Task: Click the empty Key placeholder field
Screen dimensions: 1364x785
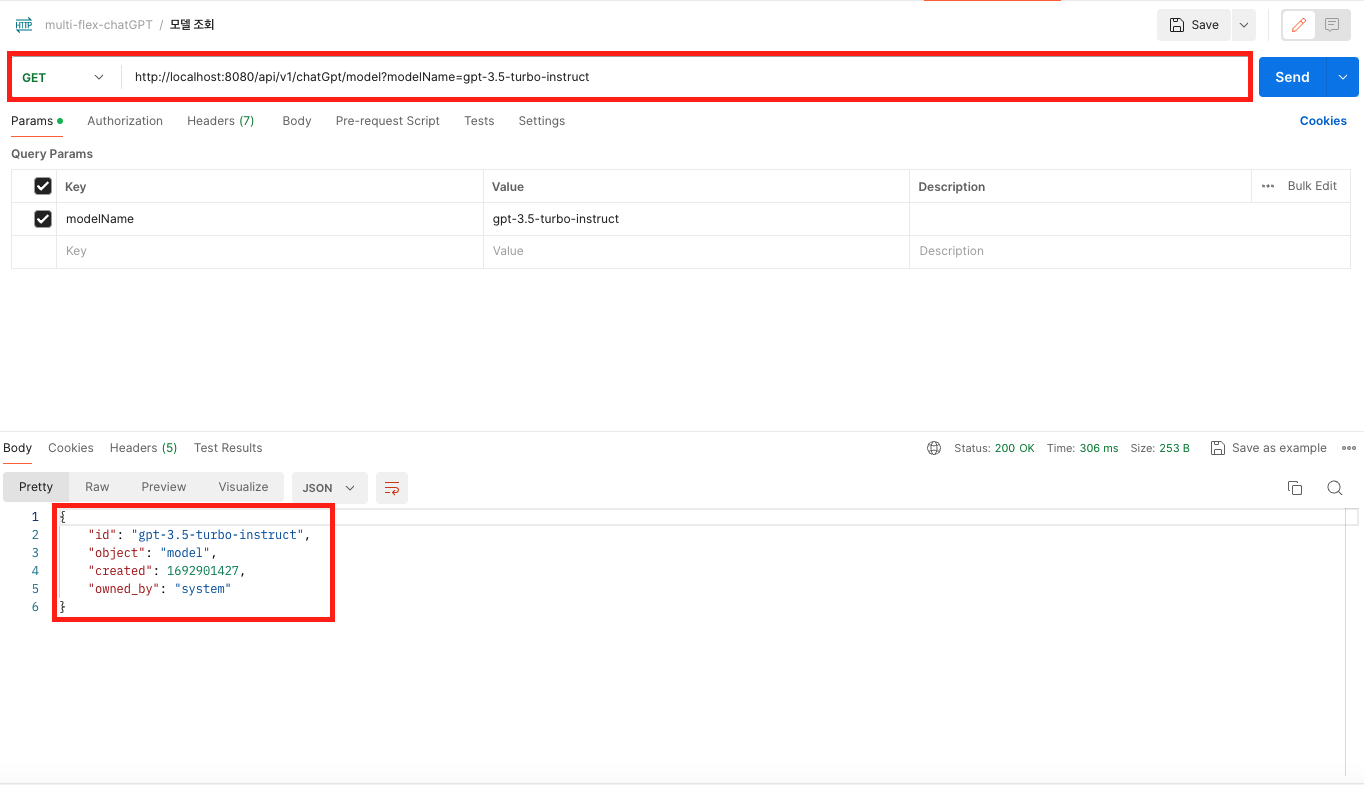Action: click(269, 252)
